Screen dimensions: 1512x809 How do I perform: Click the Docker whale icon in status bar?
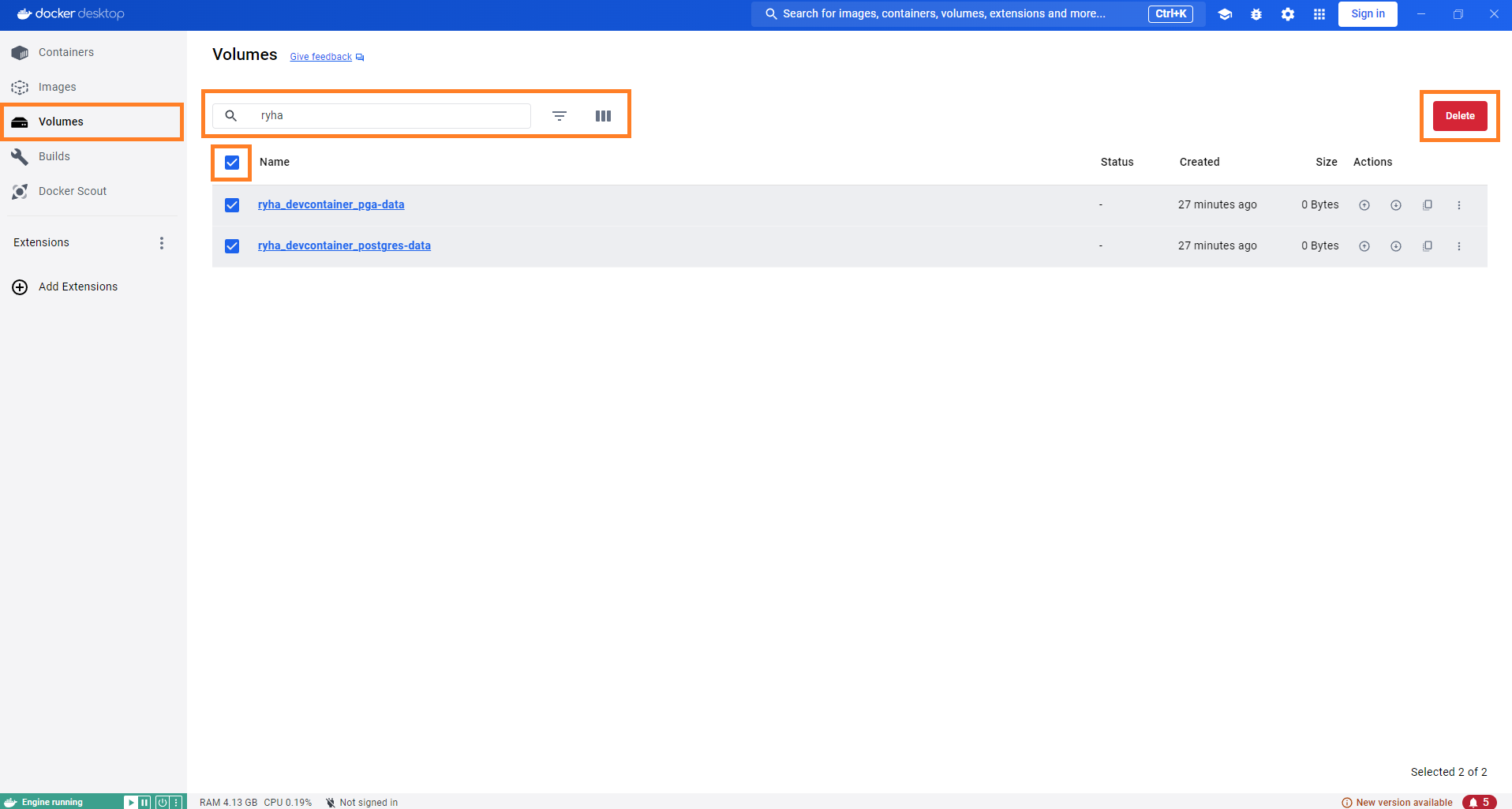(x=11, y=802)
